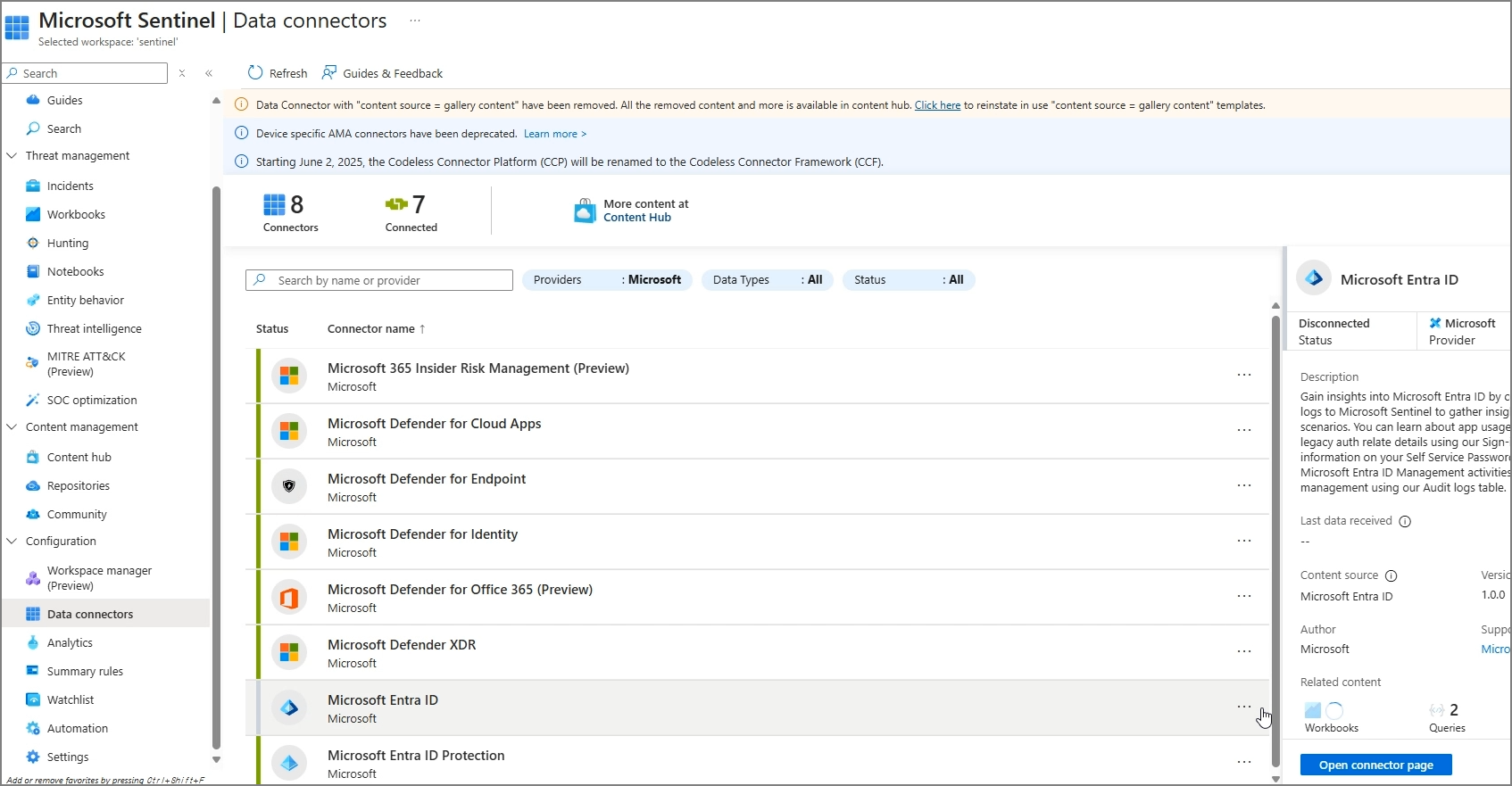The image size is (1512, 786).
Task: Open MITRE ATT&CK (Preview)
Action: [x=86, y=364]
